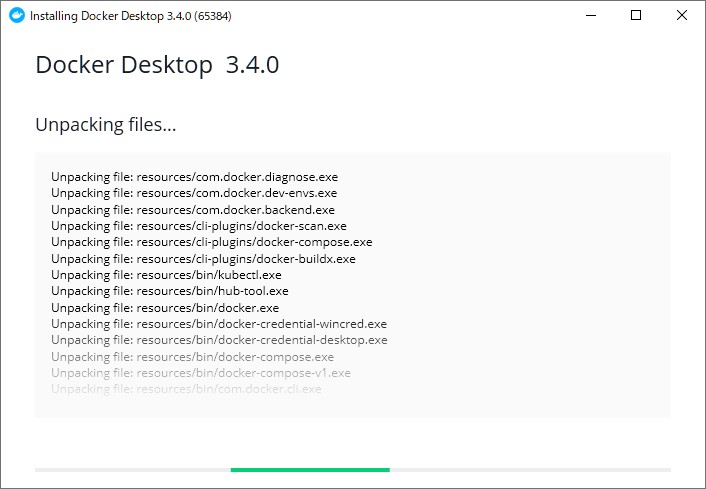Screen dimensions: 706x489
Task: Select the resources/bin/docker.exe log line
Action: click(x=165, y=308)
